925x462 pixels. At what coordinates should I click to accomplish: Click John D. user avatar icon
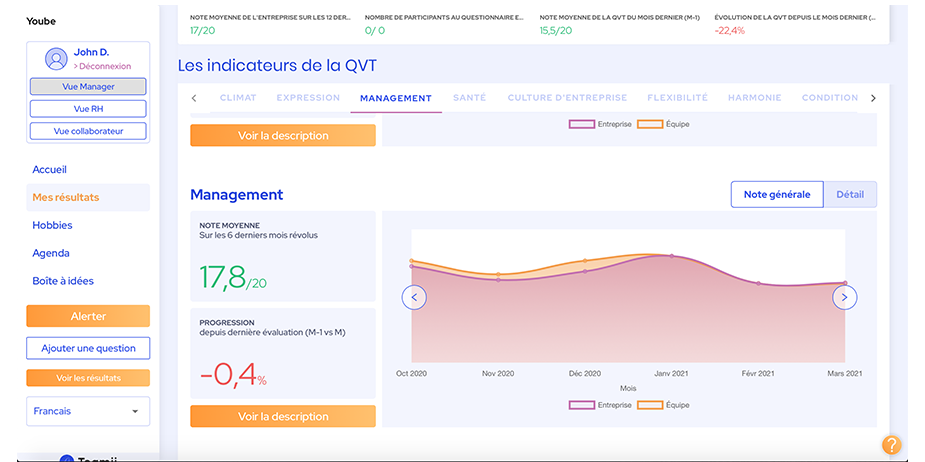(57, 58)
